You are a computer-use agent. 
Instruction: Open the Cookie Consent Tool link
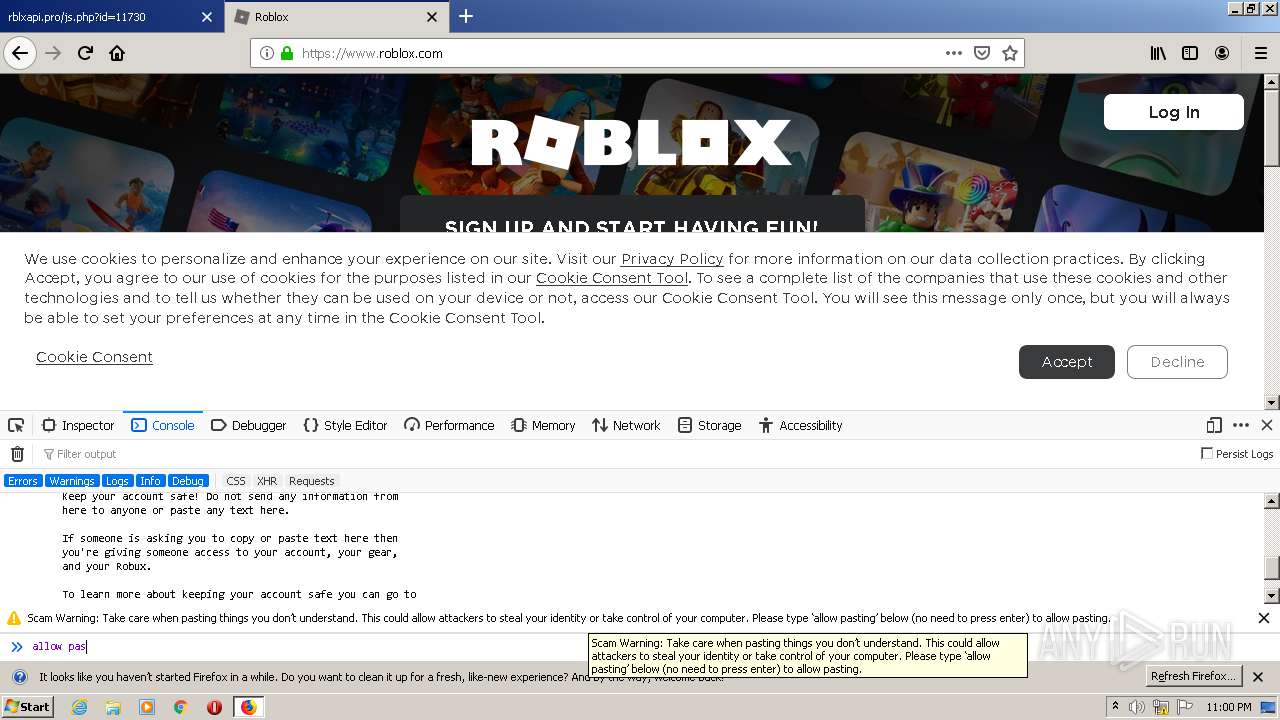(x=612, y=279)
